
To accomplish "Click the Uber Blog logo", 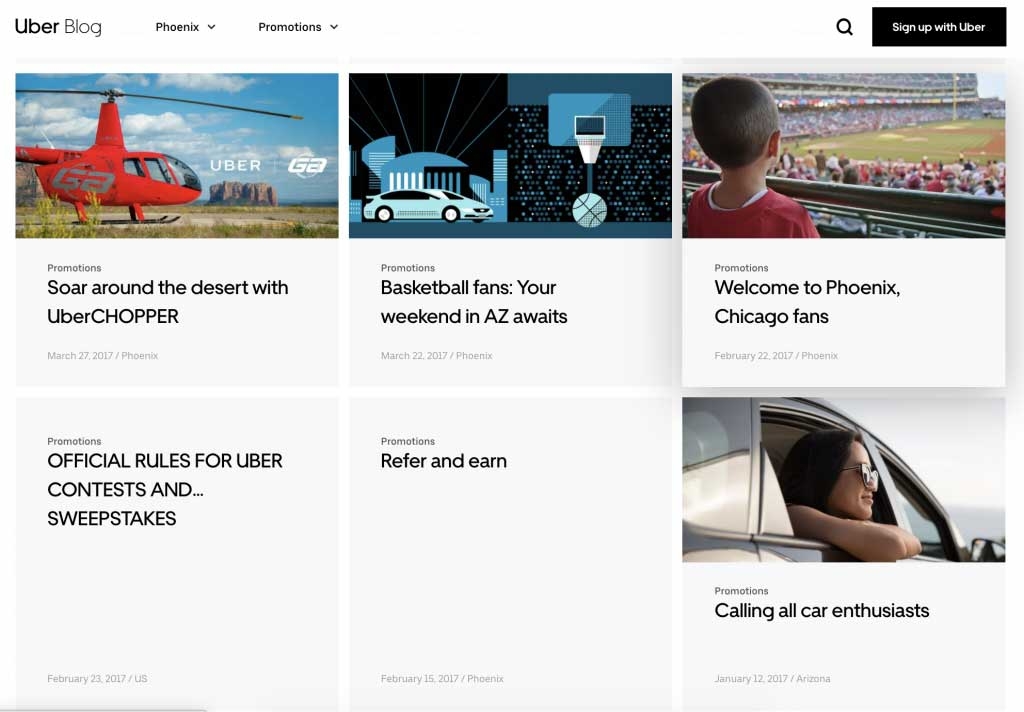I will (58, 27).
